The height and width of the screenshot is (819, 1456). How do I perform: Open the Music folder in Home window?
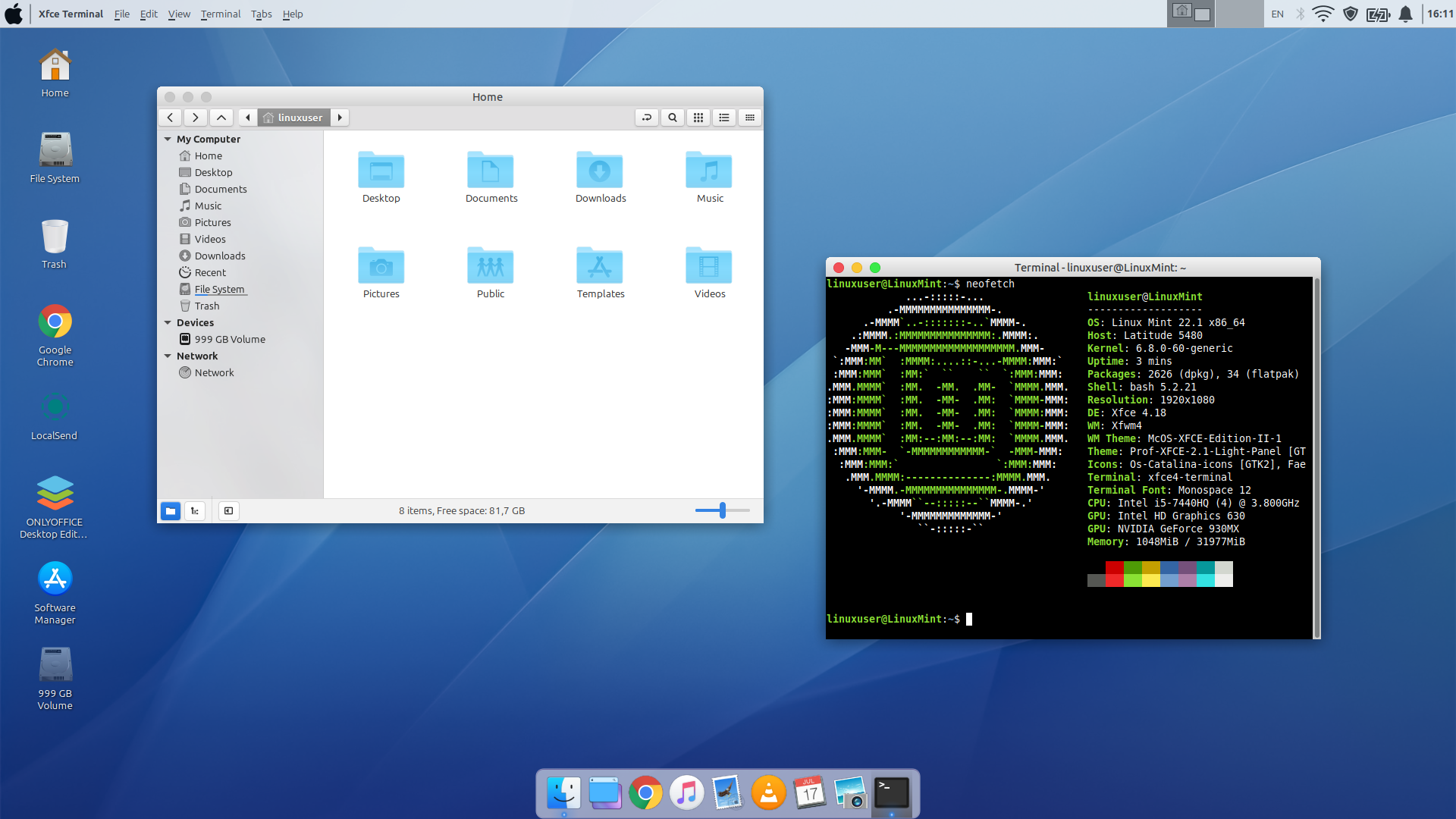tap(709, 177)
